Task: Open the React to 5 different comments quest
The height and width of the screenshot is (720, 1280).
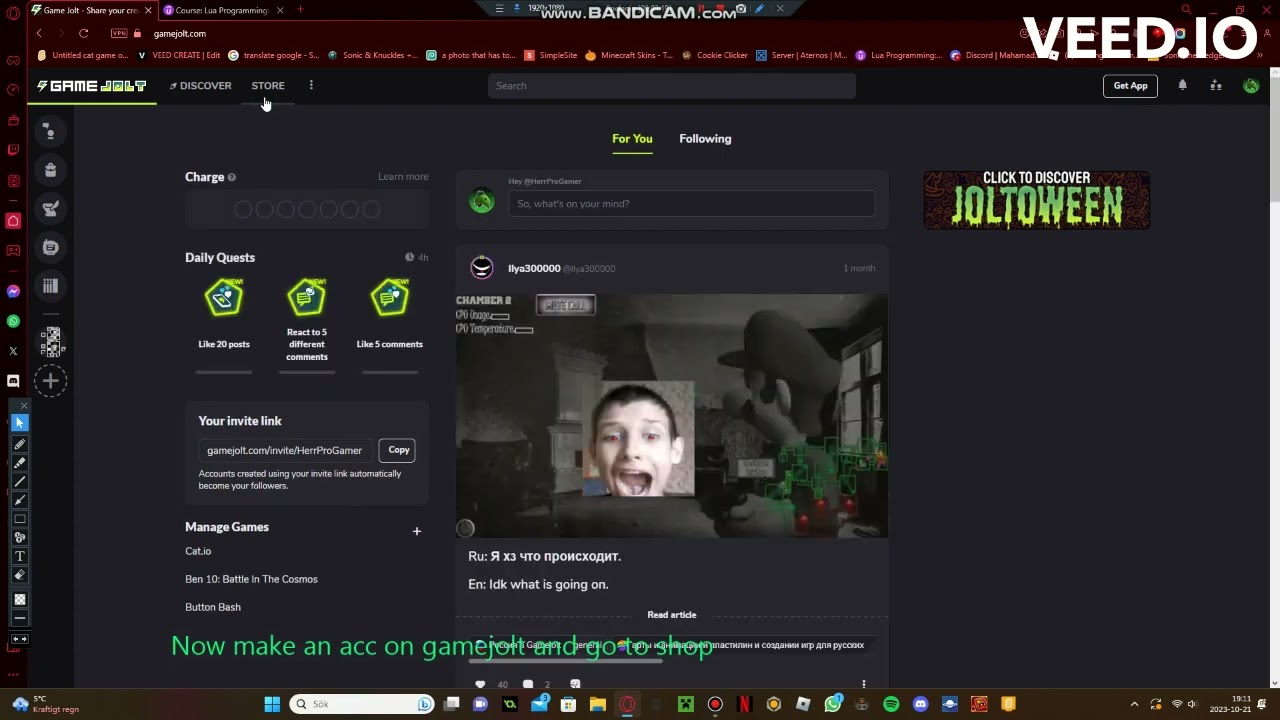Action: point(307,320)
